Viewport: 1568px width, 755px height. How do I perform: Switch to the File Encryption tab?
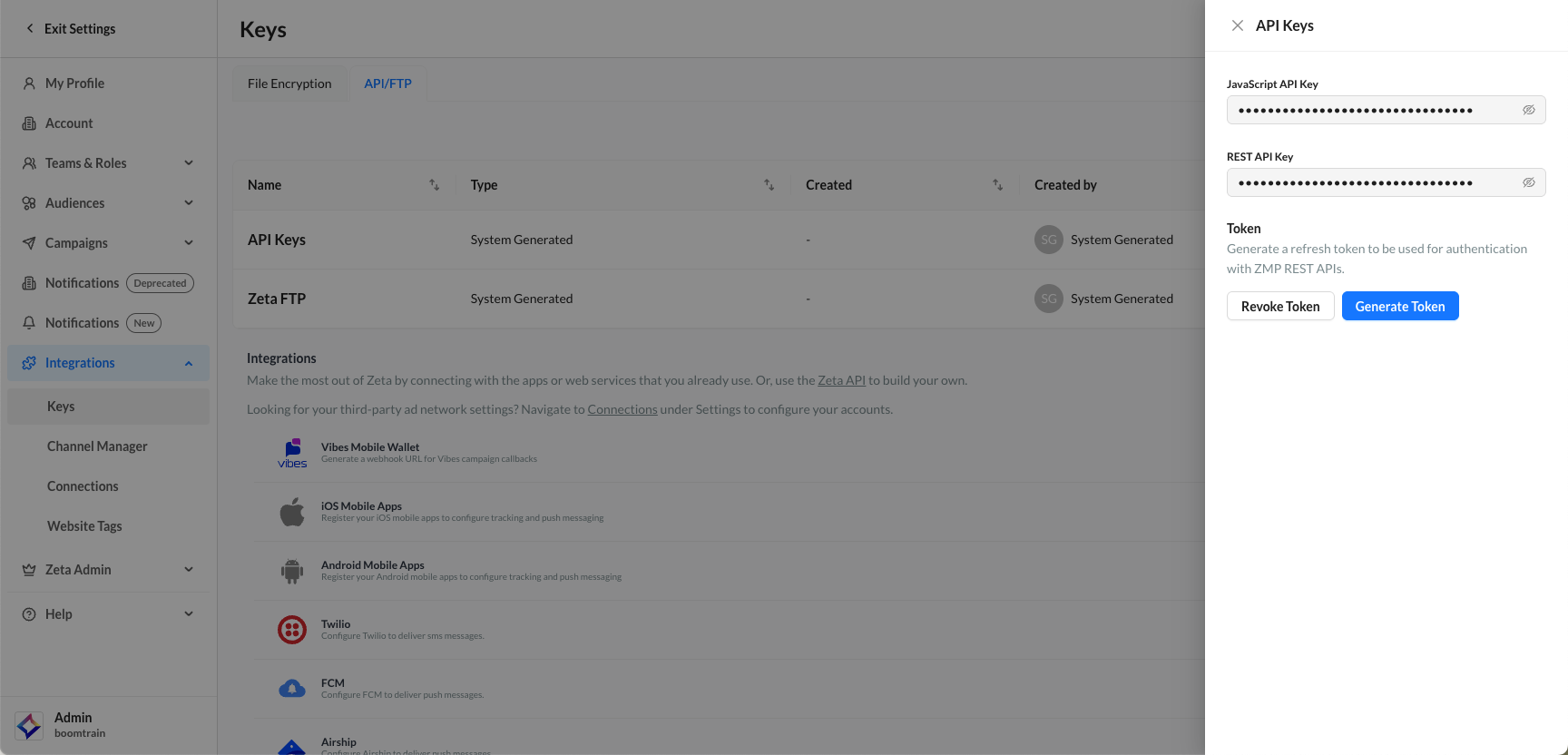289,83
